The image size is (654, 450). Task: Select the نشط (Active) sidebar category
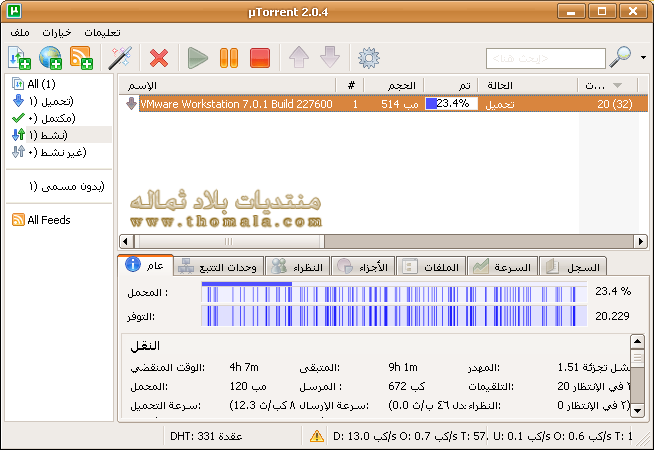48,135
